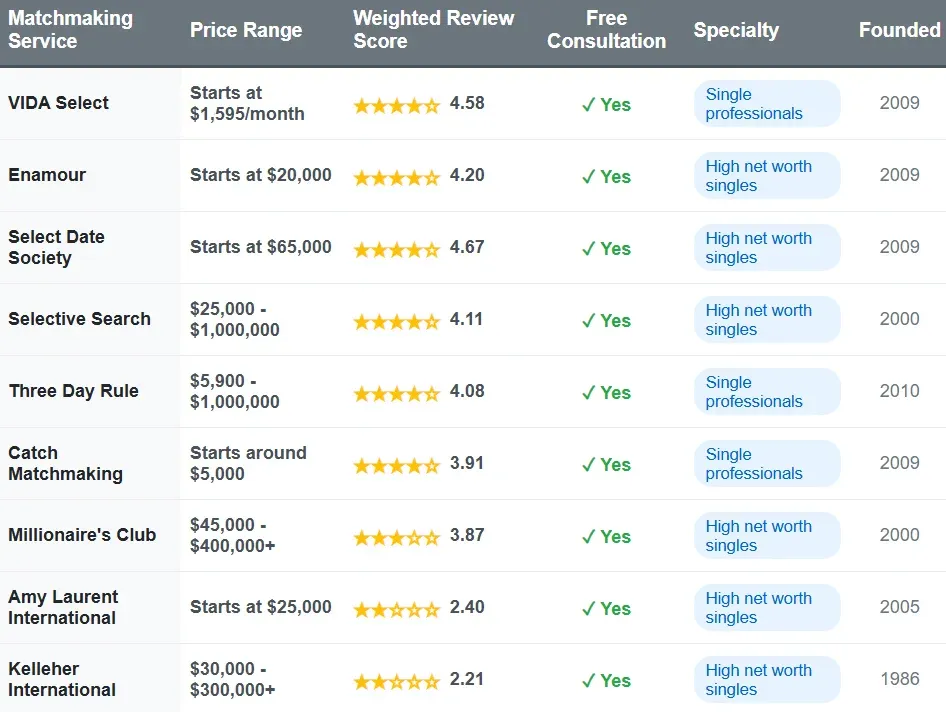This screenshot has width=946, height=712.
Task: Click Single professionals tag for VIDA Select
Action: [766, 104]
